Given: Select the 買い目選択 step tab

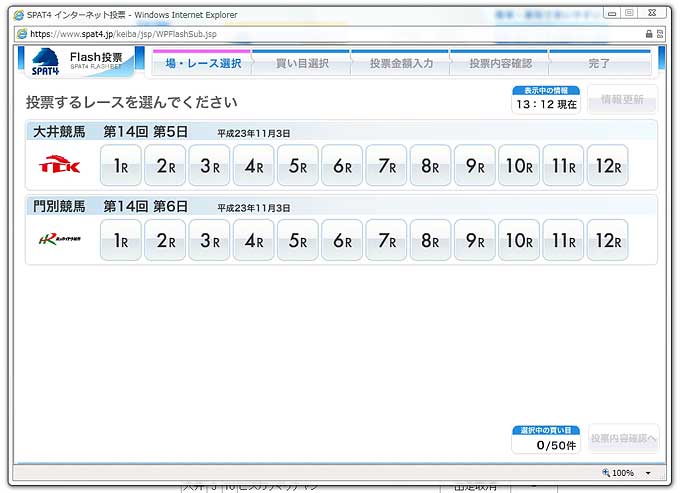Looking at the screenshot, I should pos(301,63).
